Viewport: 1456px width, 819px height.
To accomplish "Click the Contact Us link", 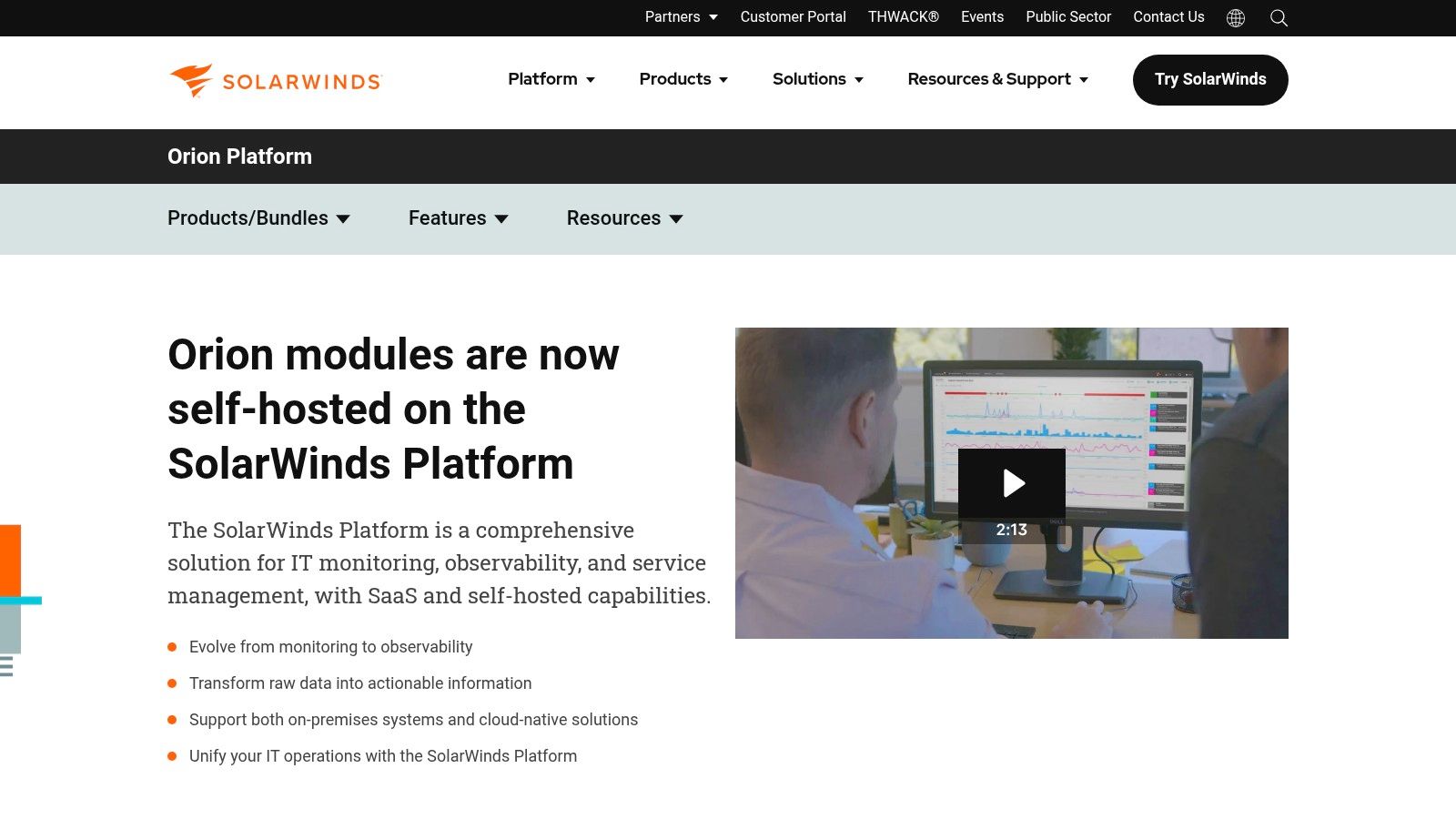I will [x=1168, y=16].
